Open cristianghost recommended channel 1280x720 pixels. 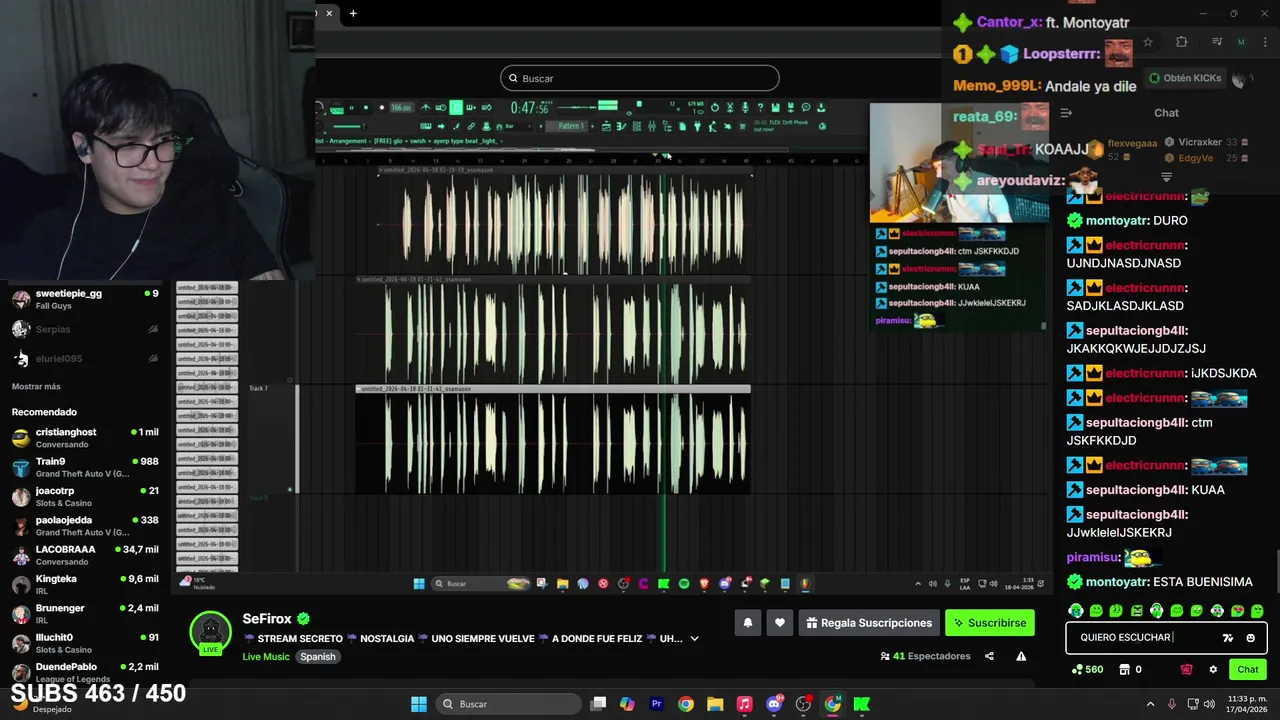point(85,438)
